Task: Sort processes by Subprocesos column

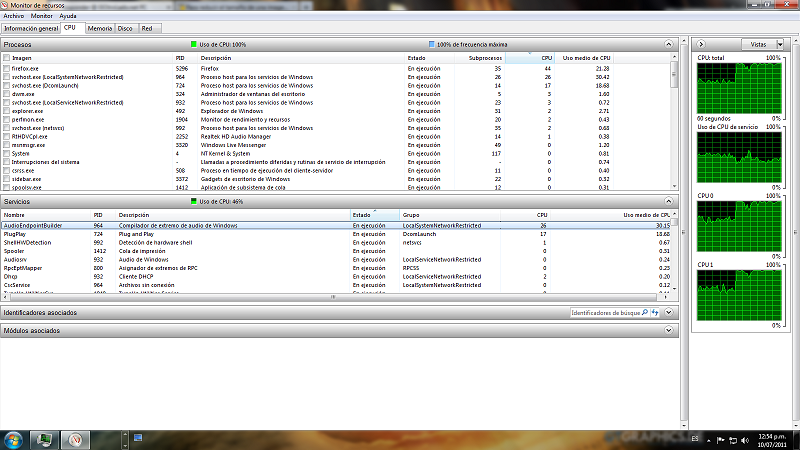Action: click(x=479, y=58)
